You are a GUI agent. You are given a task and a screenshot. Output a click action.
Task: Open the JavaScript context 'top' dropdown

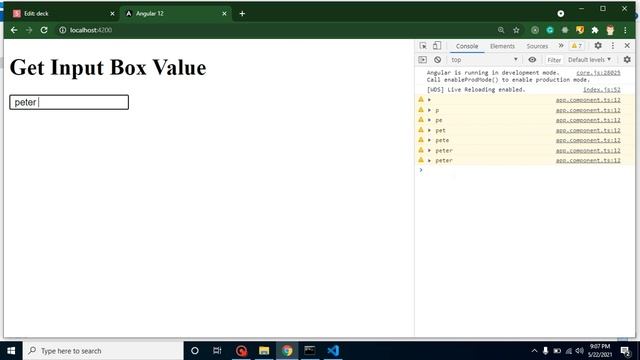pos(484,60)
